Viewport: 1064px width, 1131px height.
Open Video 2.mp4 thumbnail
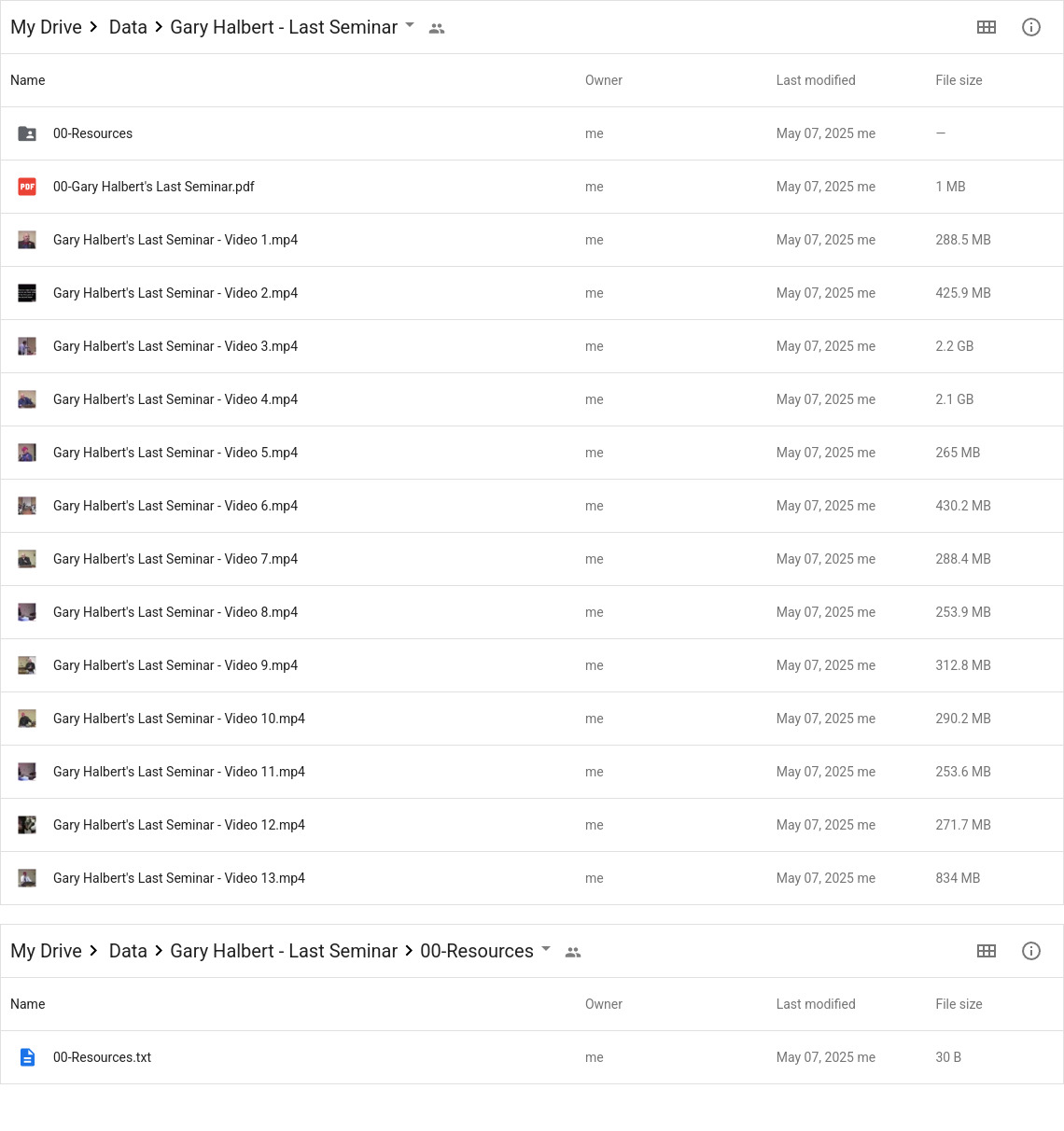[27, 293]
